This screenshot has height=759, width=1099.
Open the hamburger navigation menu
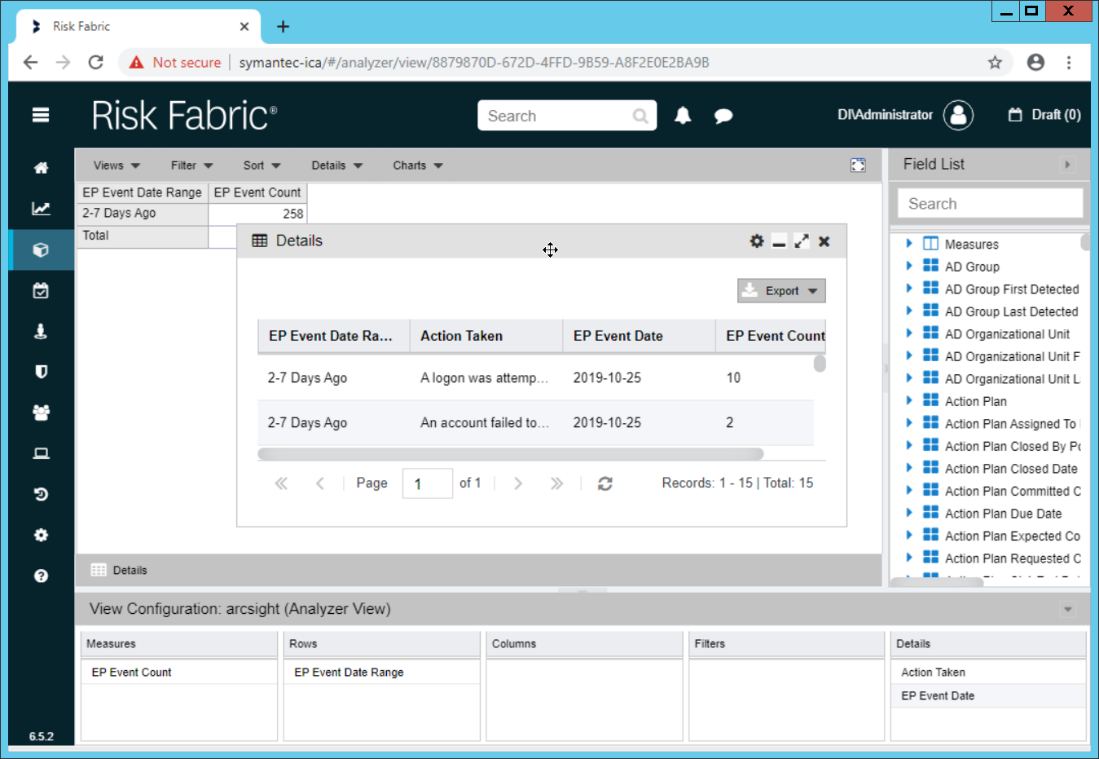click(41, 115)
